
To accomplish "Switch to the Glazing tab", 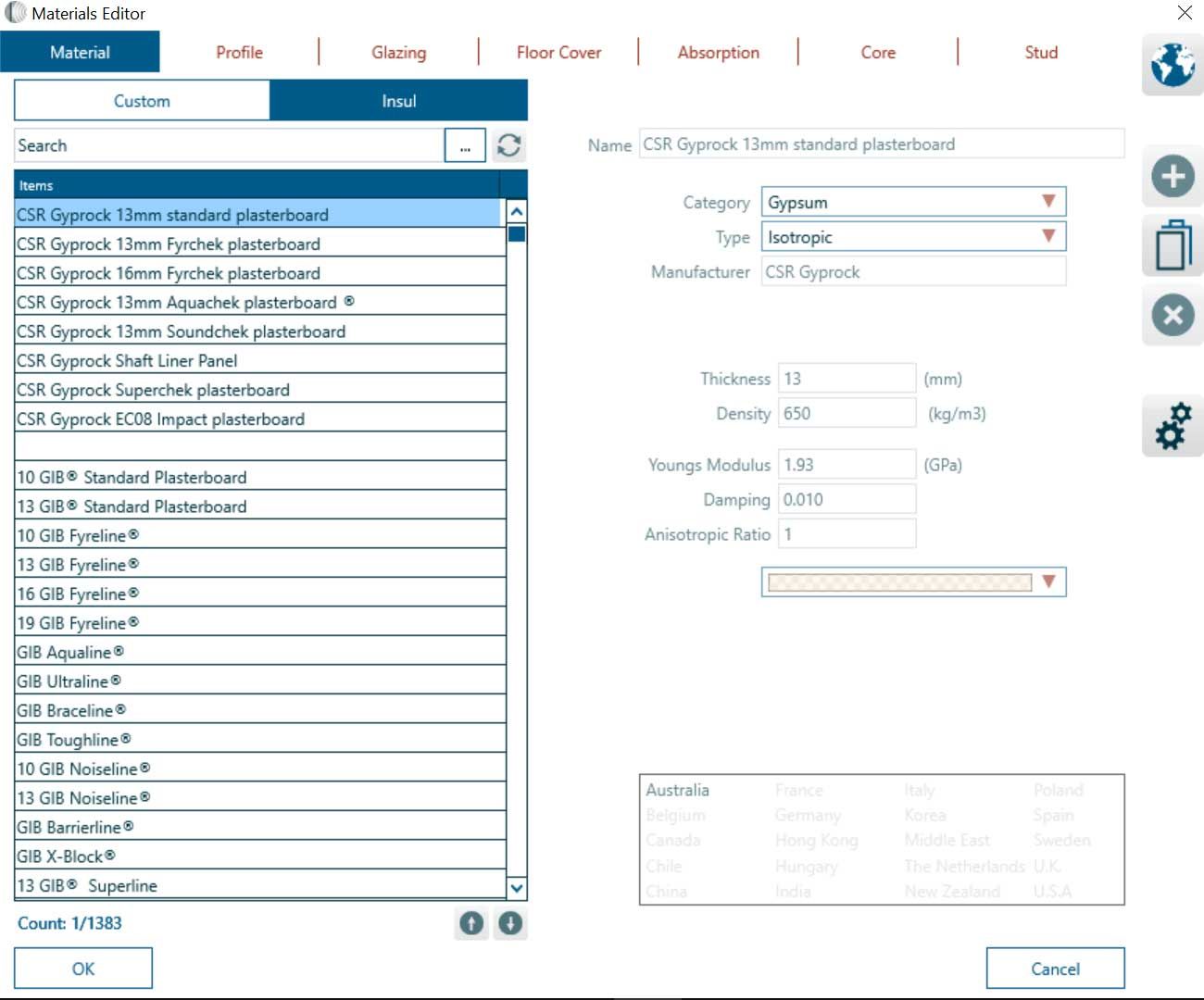I will click(399, 53).
